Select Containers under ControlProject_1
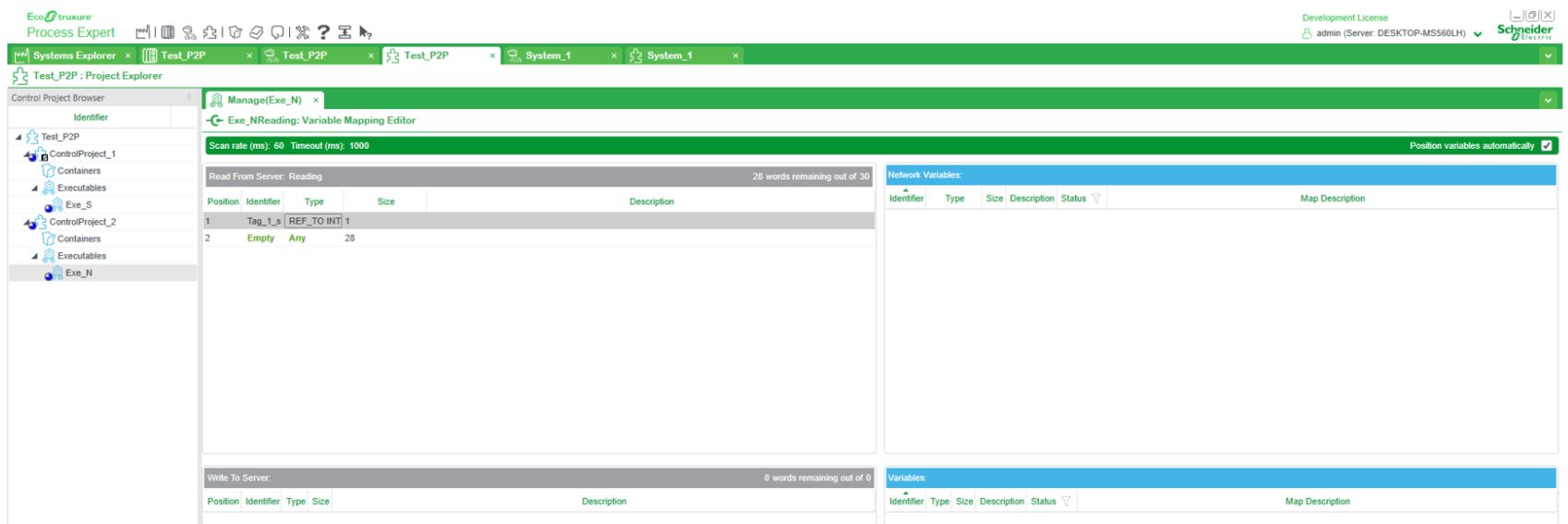Viewport: 1568px width, 524px height. (78, 171)
